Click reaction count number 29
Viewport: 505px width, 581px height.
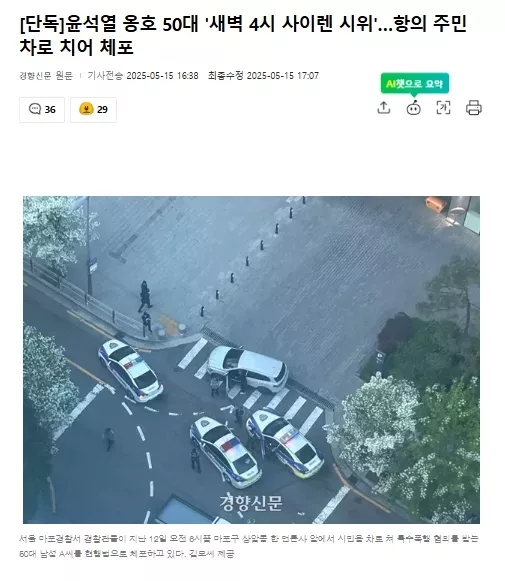[102, 110]
